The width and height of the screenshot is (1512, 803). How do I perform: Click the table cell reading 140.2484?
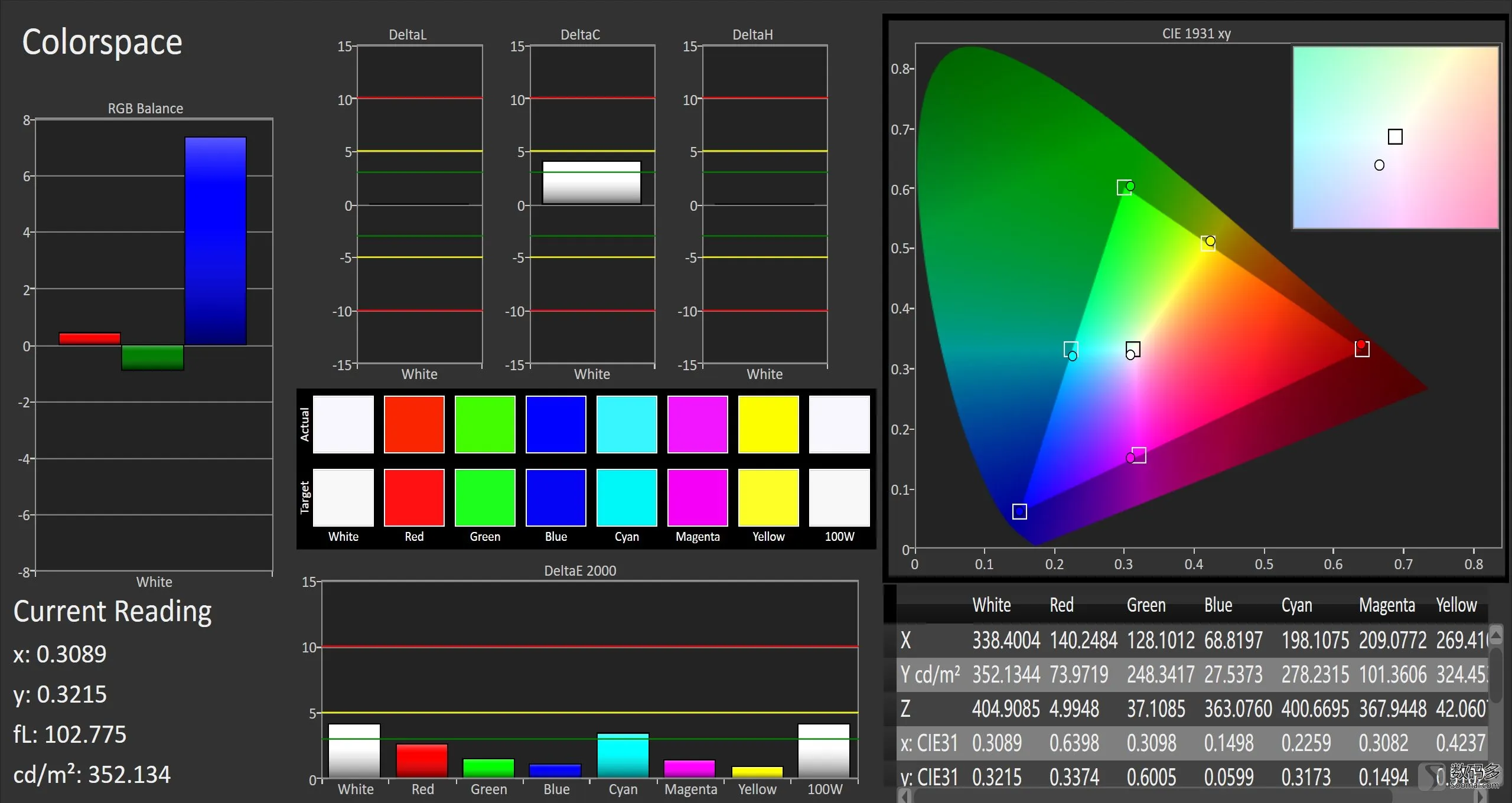click(1083, 641)
